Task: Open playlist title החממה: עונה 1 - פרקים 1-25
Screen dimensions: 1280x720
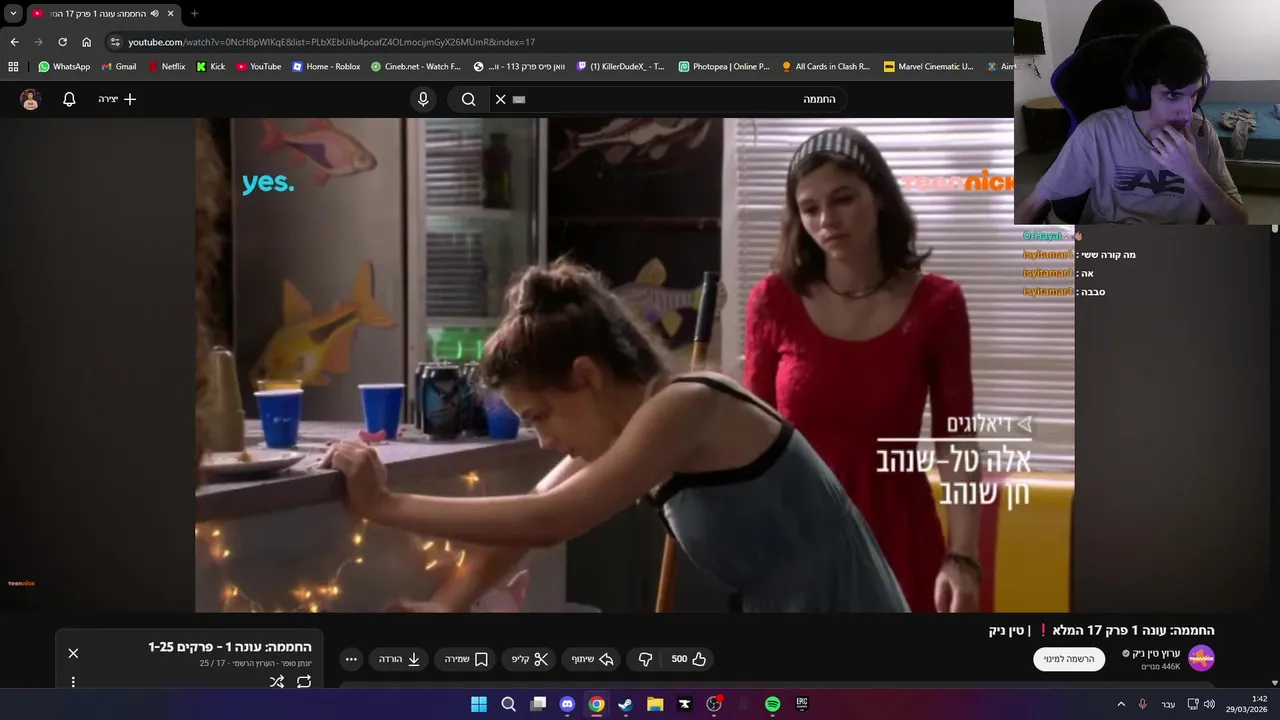Action: (230, 647)
